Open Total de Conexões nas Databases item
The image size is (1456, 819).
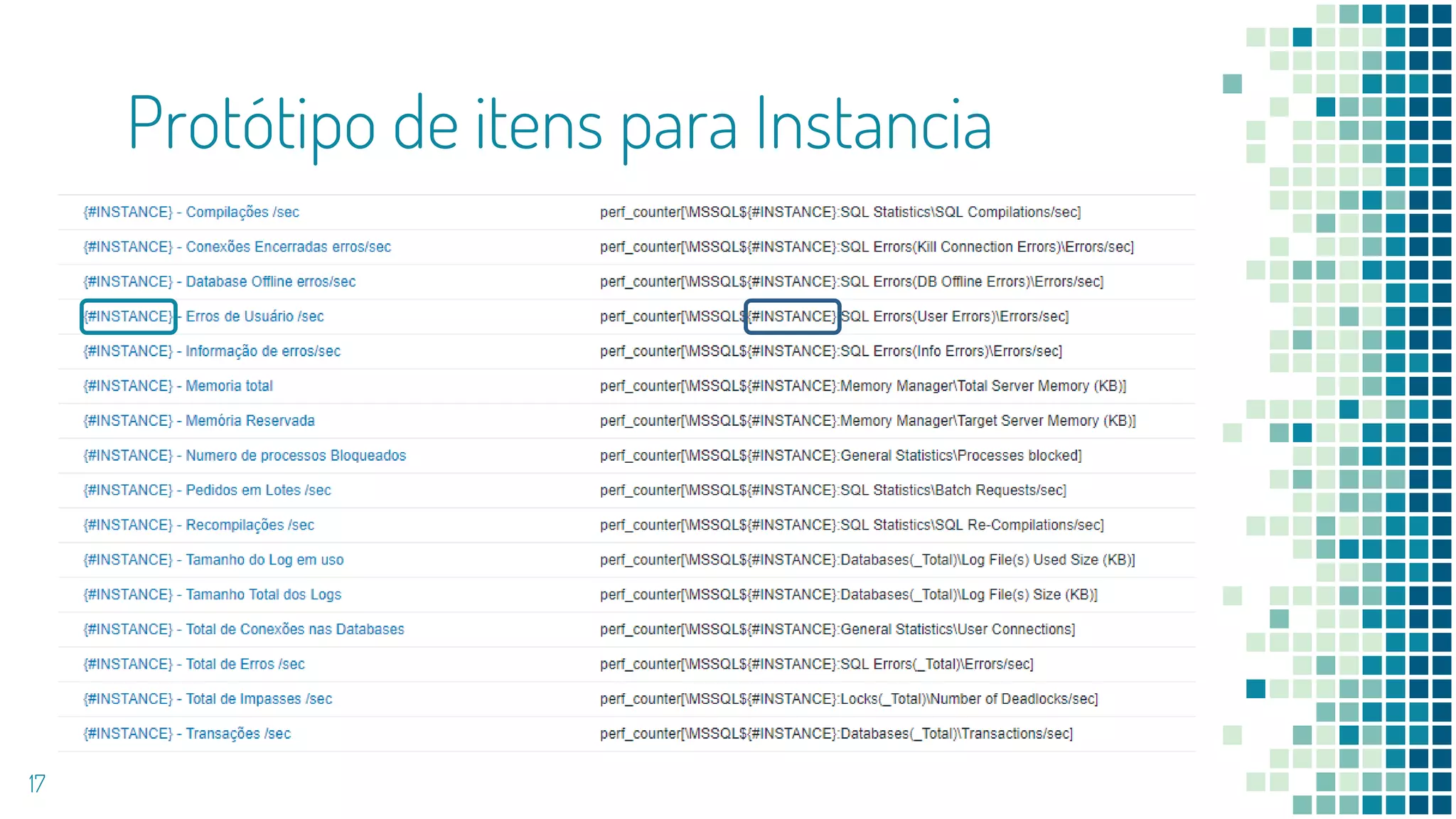244,630
